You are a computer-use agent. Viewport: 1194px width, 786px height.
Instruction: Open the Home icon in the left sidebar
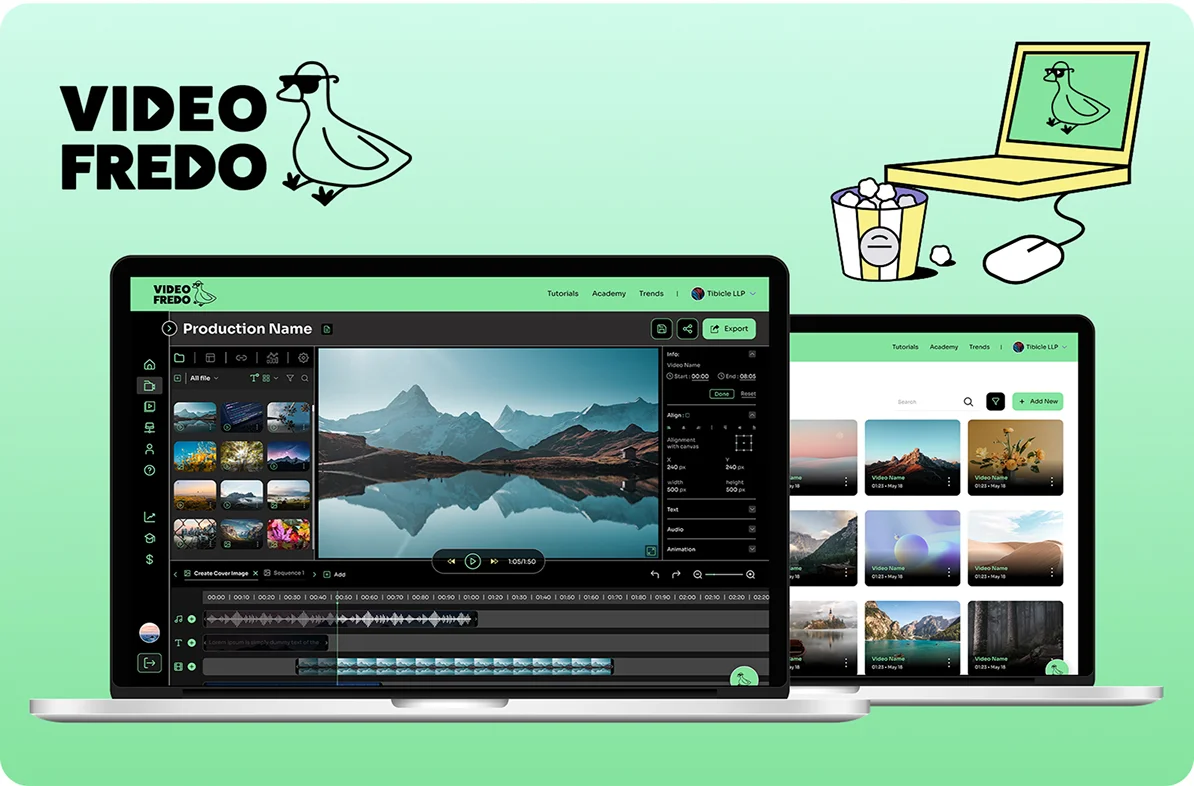pyautogui.click(x=149, y=364)
